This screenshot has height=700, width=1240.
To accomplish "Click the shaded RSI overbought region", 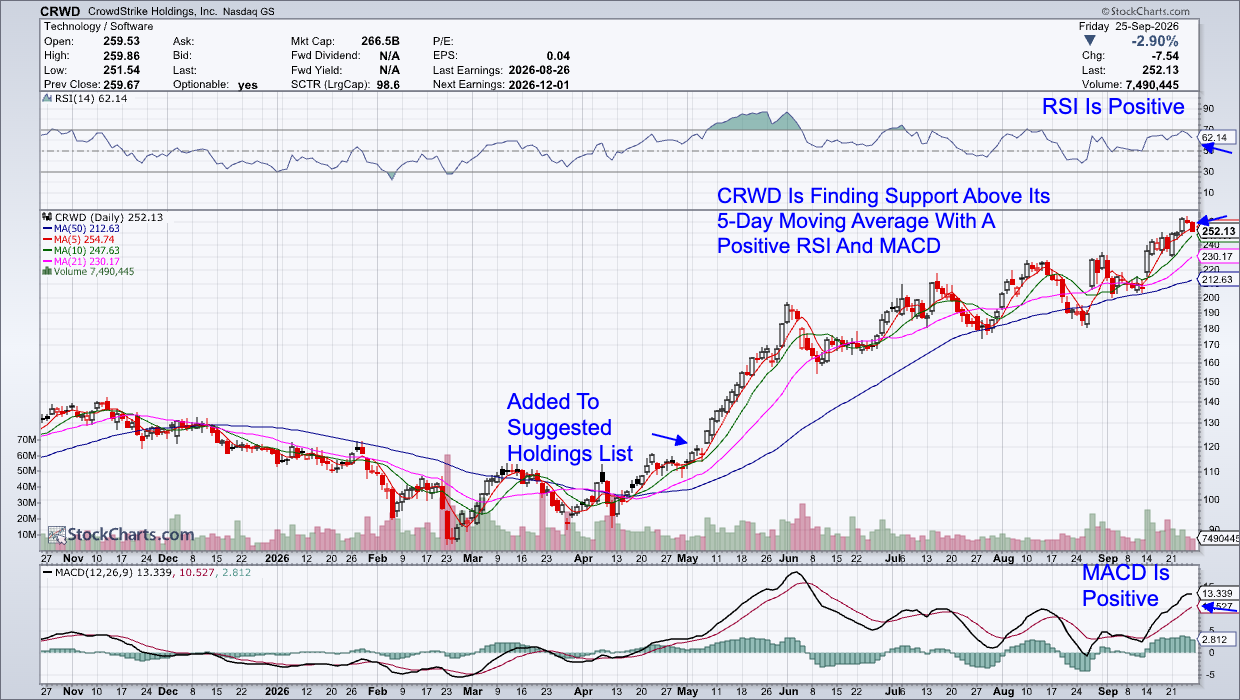I will (x=758, y=121).
